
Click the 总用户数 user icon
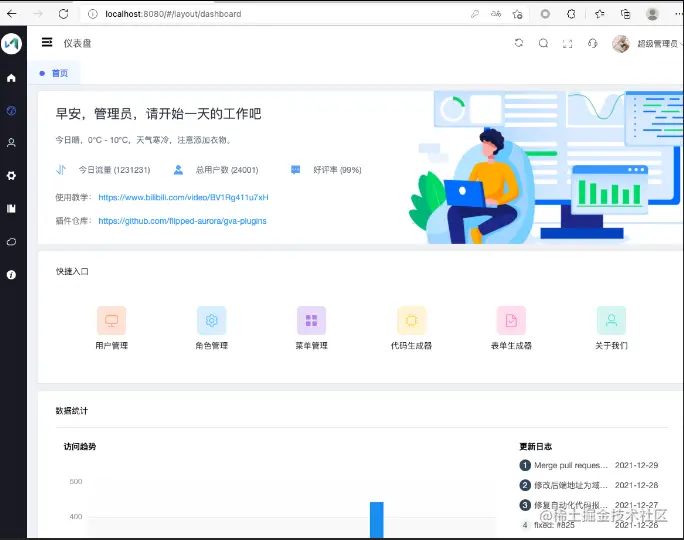[x=178, y=170]
